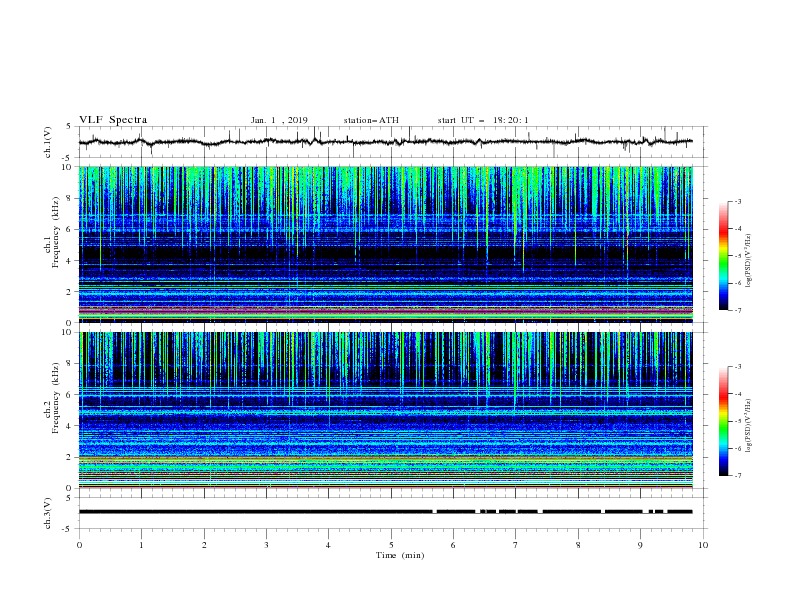
Task: Click inside the ch.1 spectrogram panel
Action: [386, 244]
